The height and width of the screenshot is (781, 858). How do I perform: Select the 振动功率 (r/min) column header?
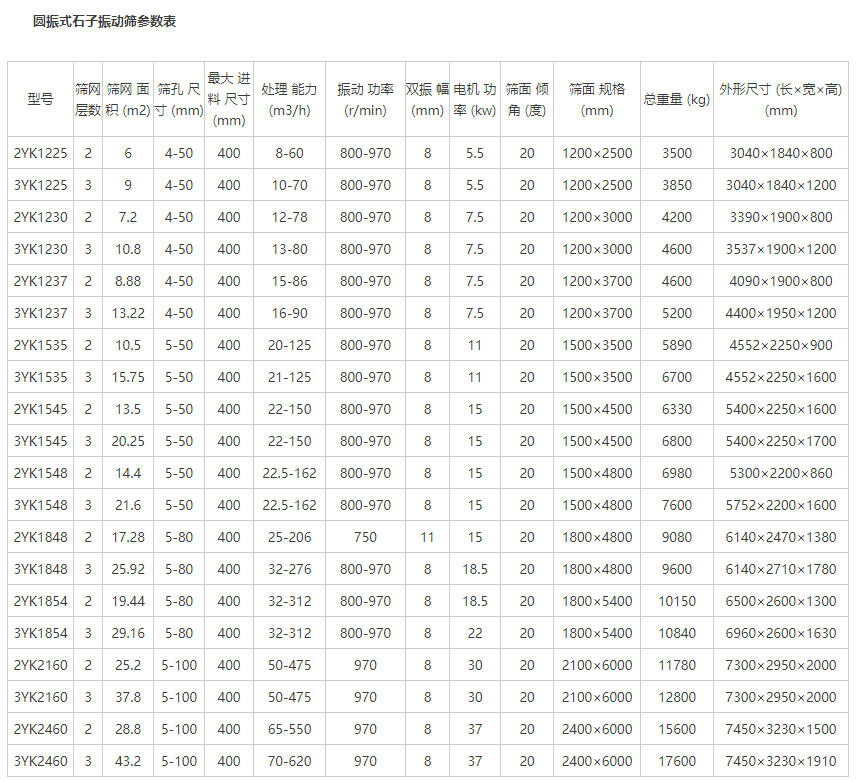(x=365, y=99)
